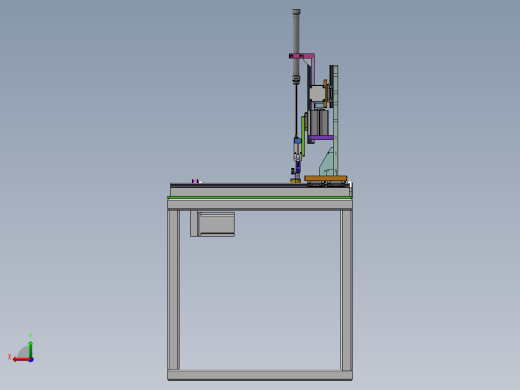Select the orange base plate on the tabletop
520x390 pixels.
click(326, 178)
